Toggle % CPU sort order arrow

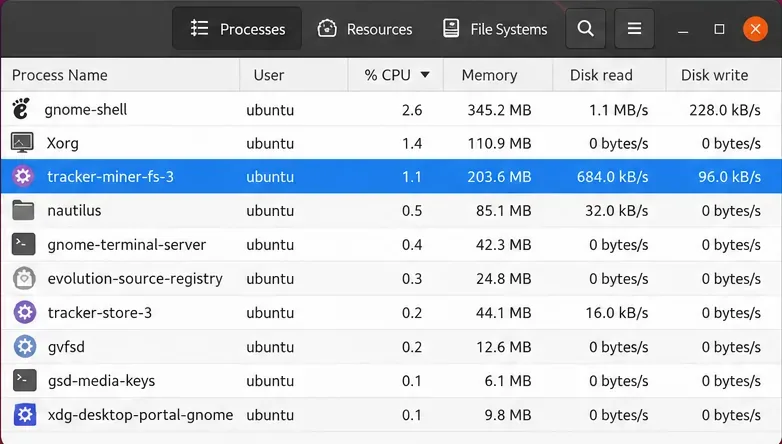click(x=425, y=75)
